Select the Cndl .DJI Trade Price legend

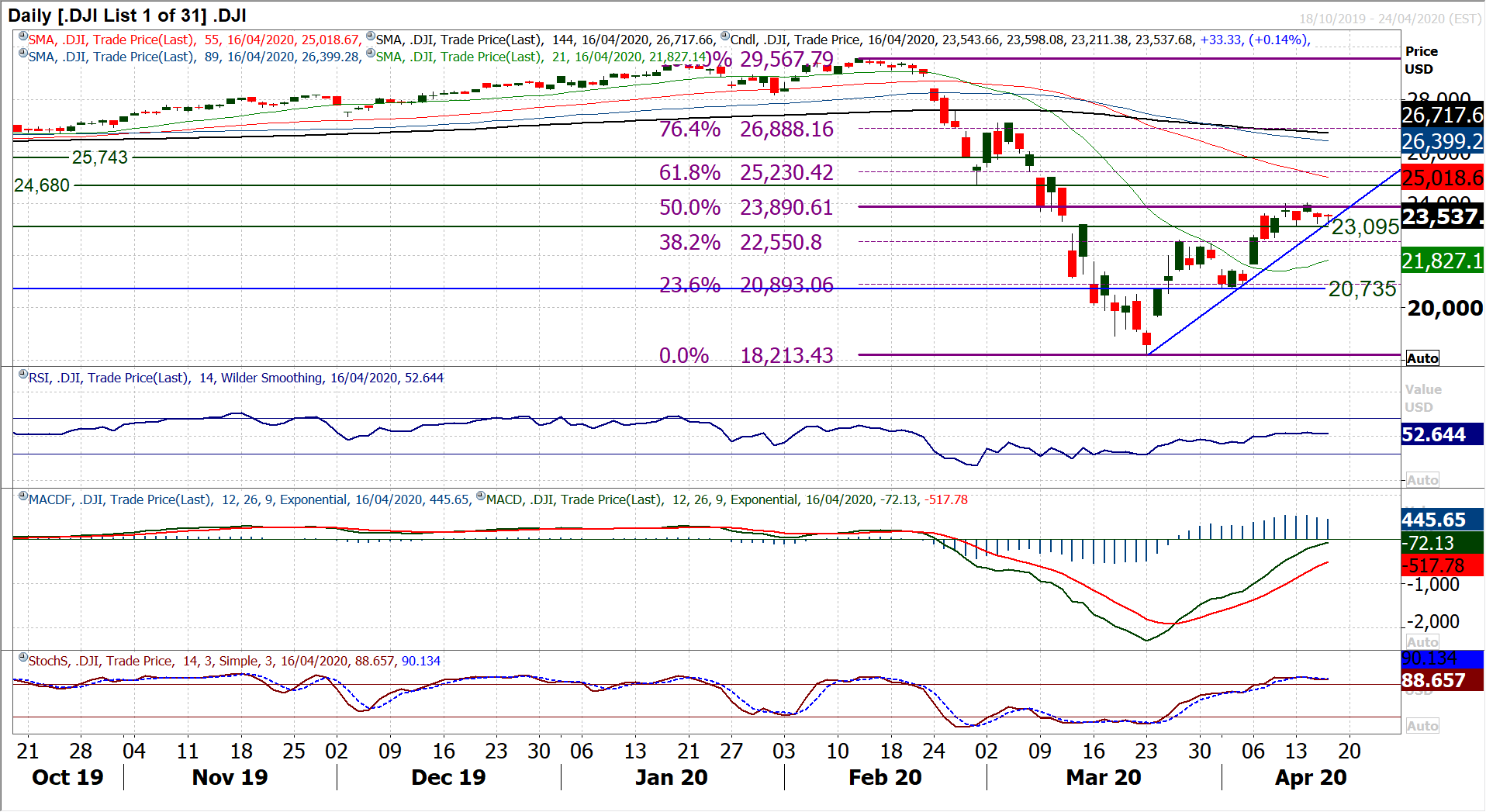962,40
